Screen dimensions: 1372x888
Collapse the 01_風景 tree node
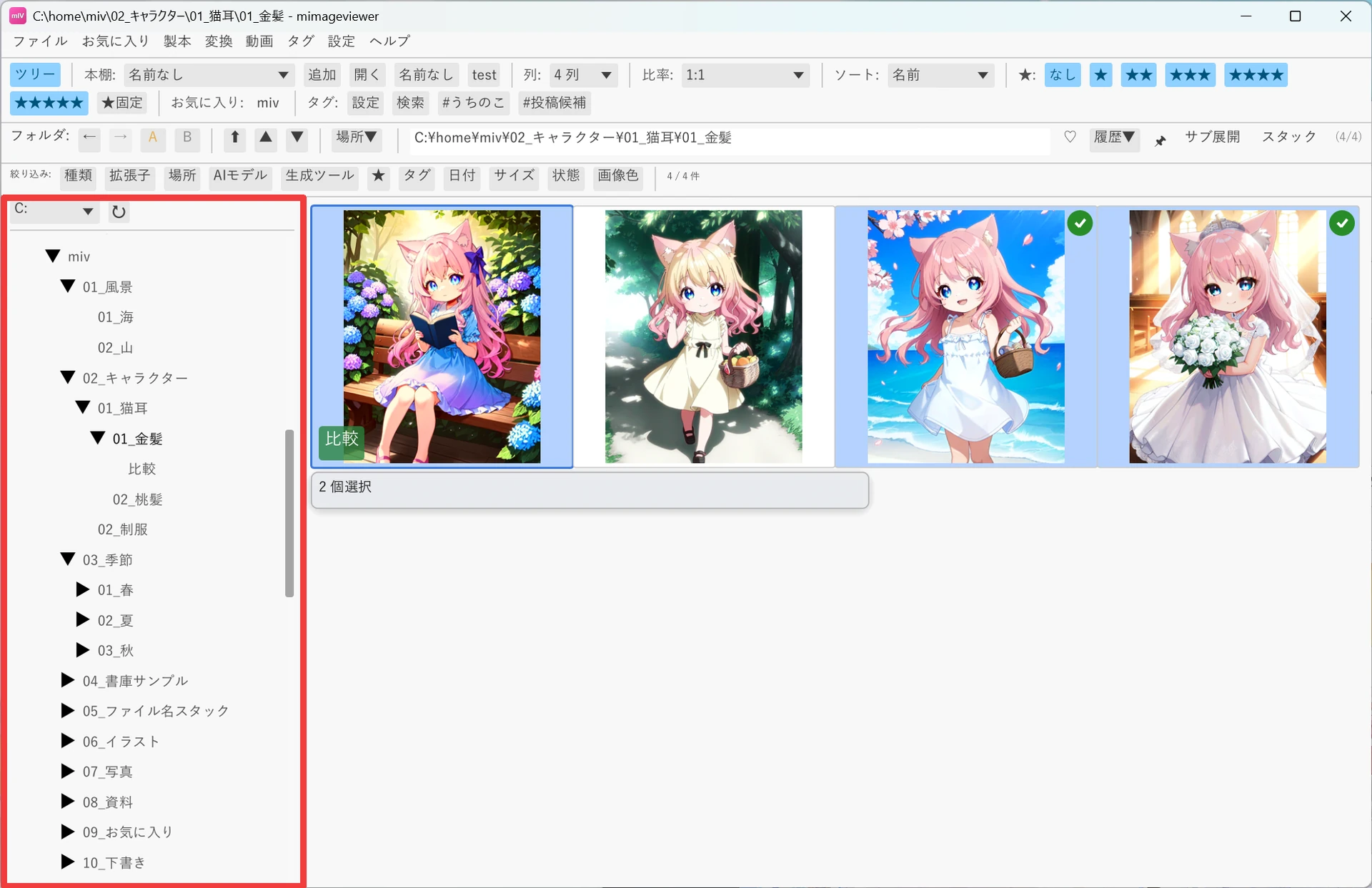pyautogui.click(x=68, y=286)
